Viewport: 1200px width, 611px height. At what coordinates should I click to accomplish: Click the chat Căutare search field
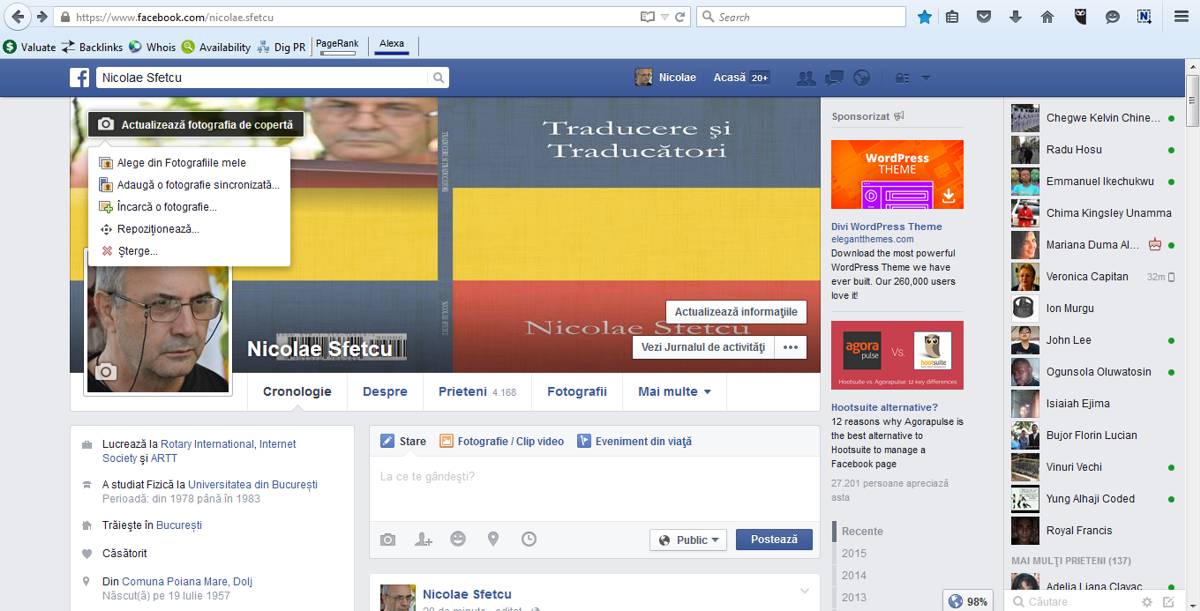(x=1072, y=602)
